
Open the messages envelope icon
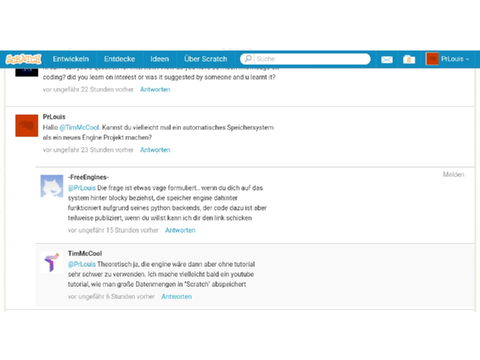pos(387,59)
